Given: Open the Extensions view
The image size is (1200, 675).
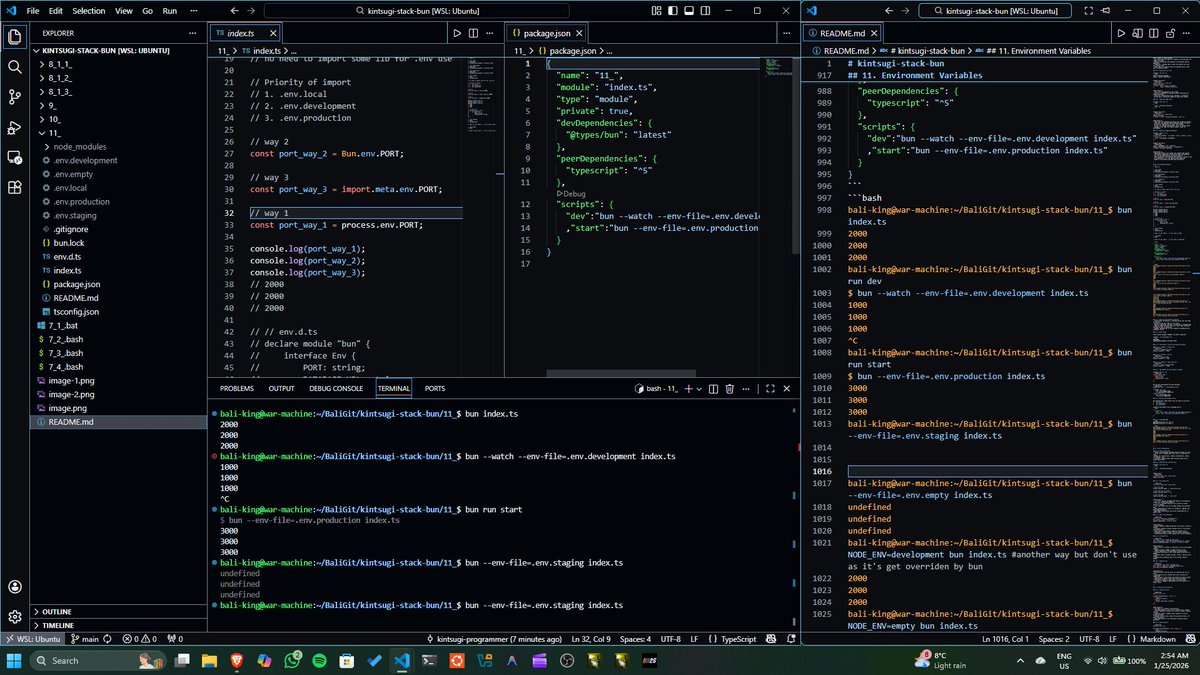Looking at the screenshot, I should 15,187.
